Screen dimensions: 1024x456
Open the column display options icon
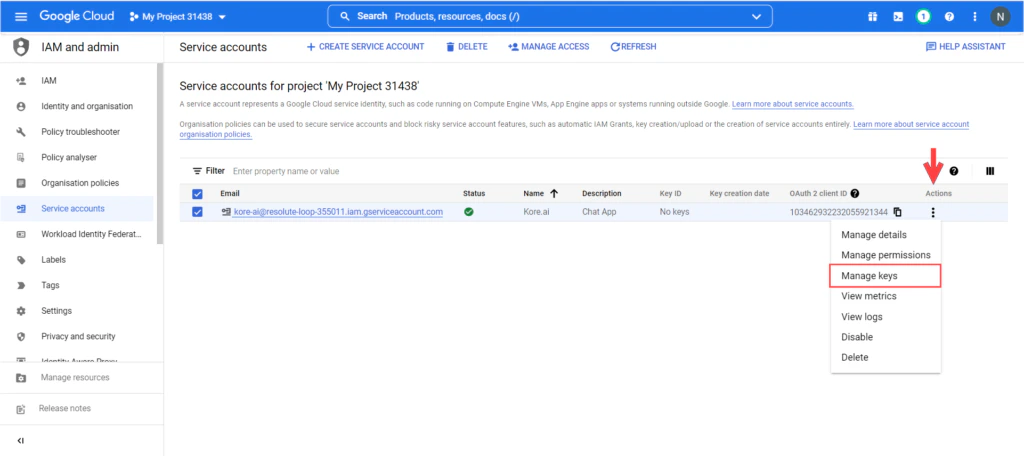point(990,171)
